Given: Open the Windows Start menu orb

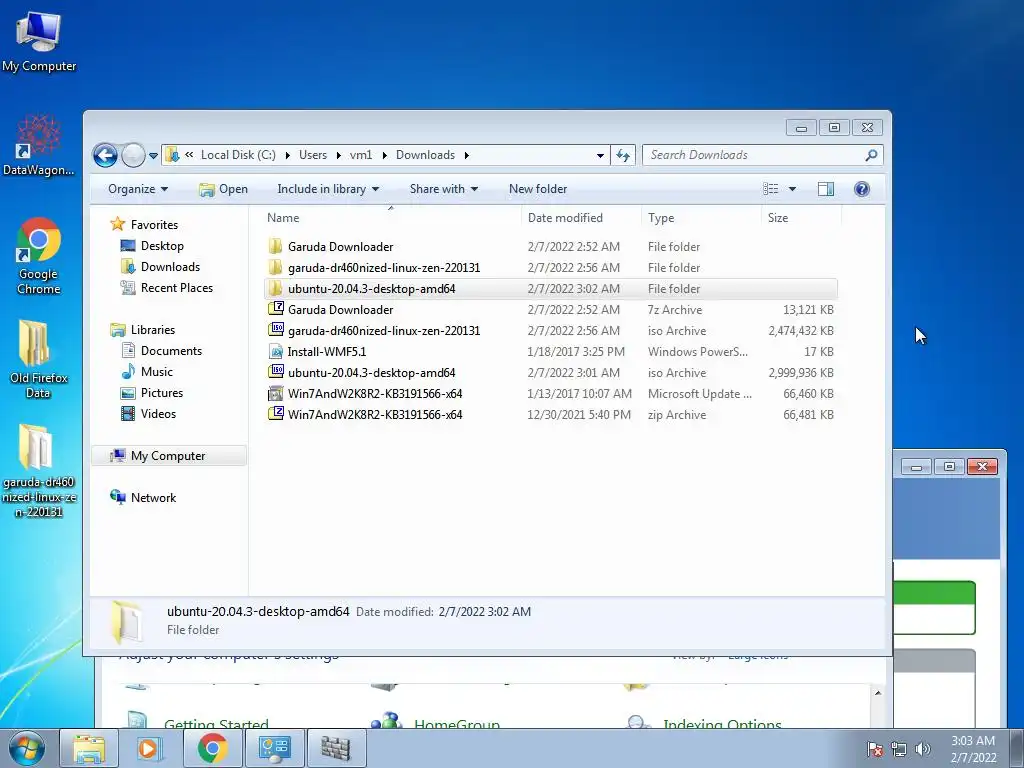Looking at the screenshot, I should [27, 748].
